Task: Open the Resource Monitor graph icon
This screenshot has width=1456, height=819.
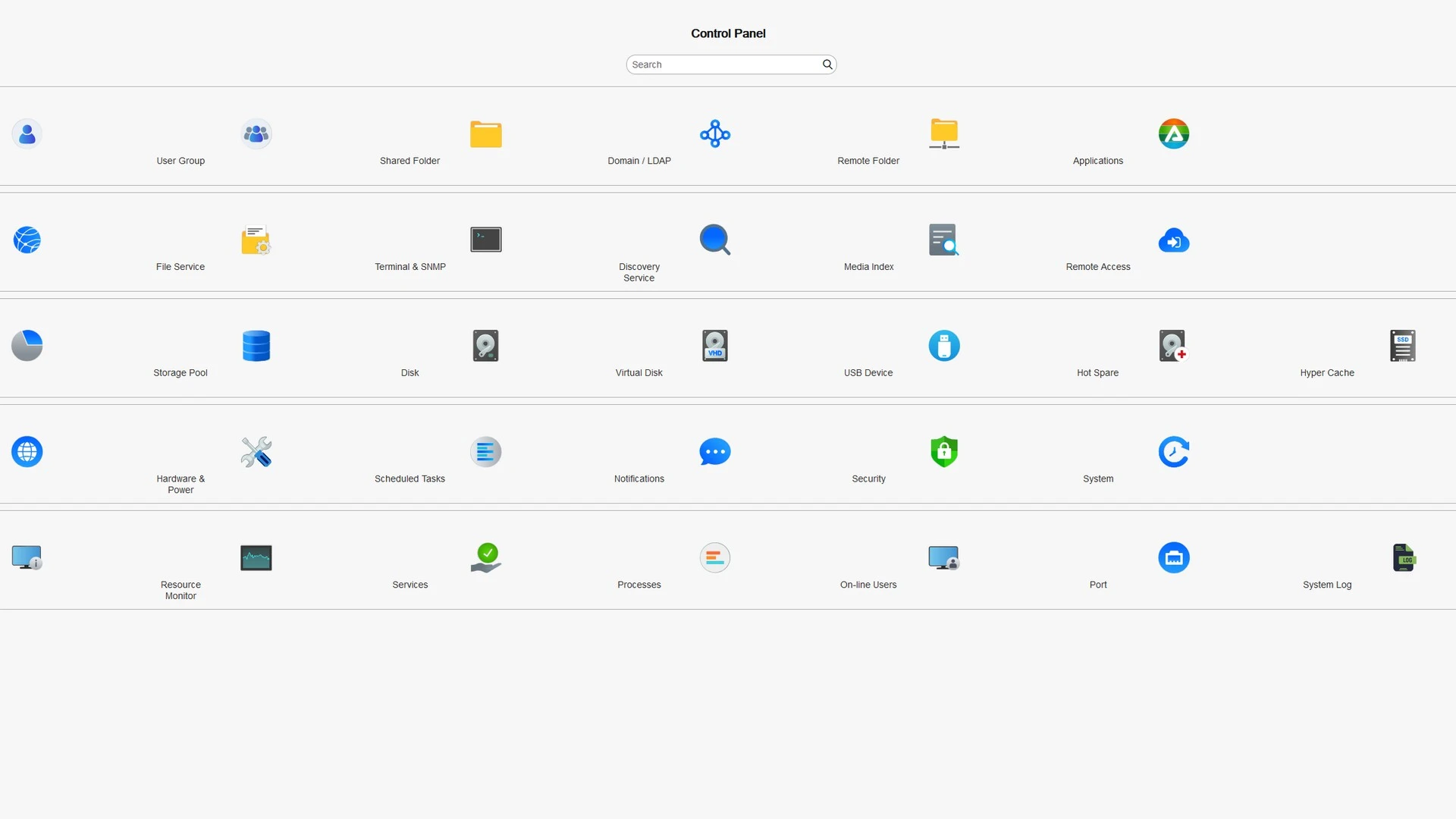Action: [x=256, y=558]
